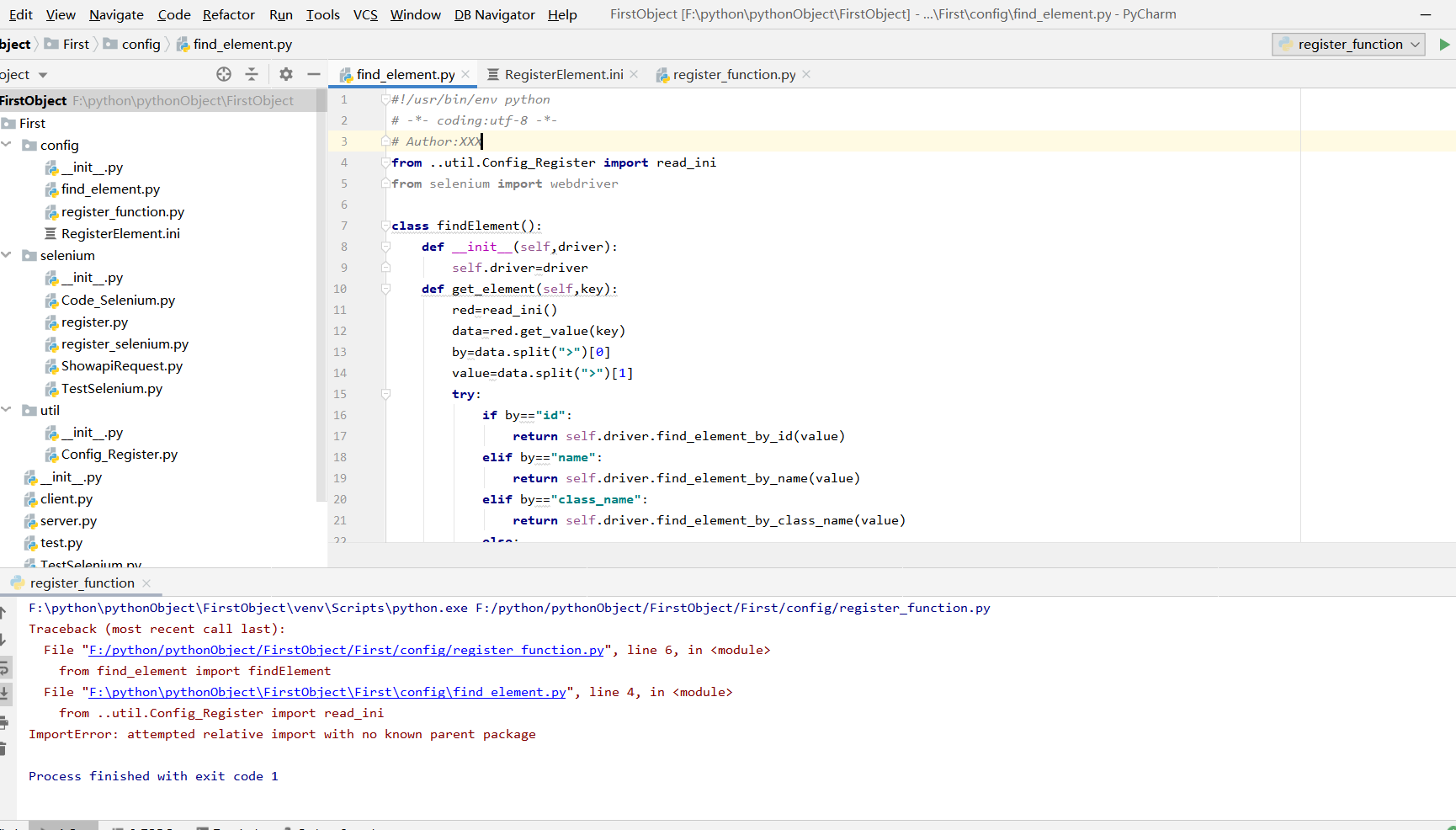Toggle soft-wrap in run console
1456x830 pixels.
pyautogui.click(x=3, y=668)
